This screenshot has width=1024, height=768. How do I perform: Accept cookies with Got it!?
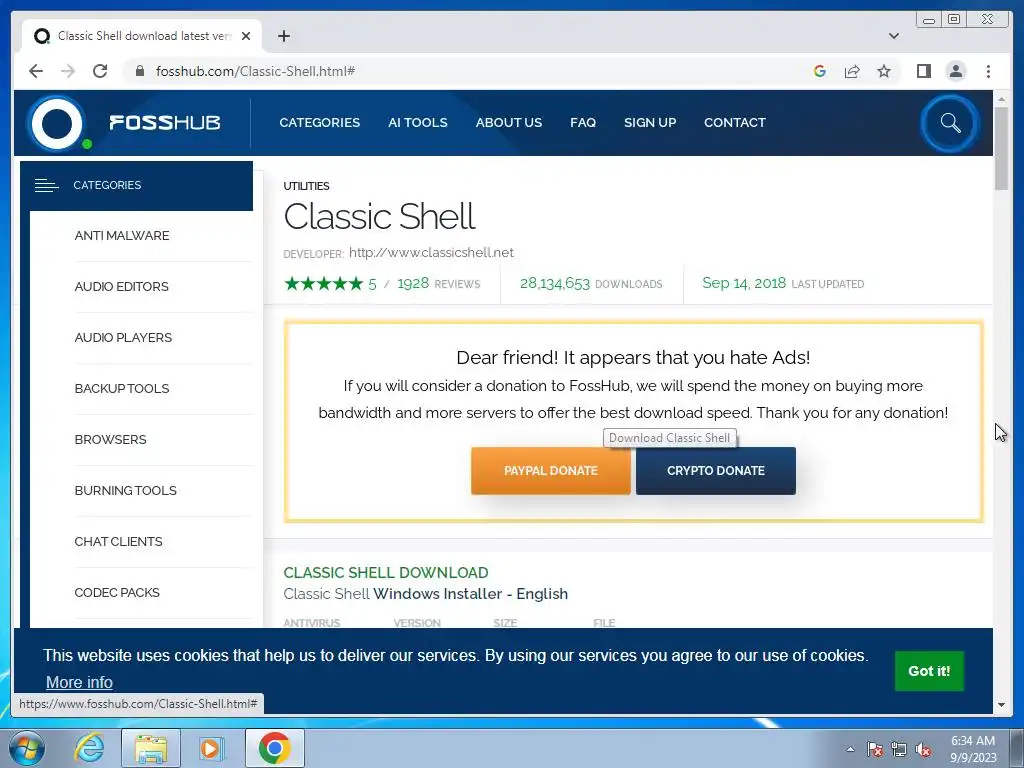[x=929, y=671]
